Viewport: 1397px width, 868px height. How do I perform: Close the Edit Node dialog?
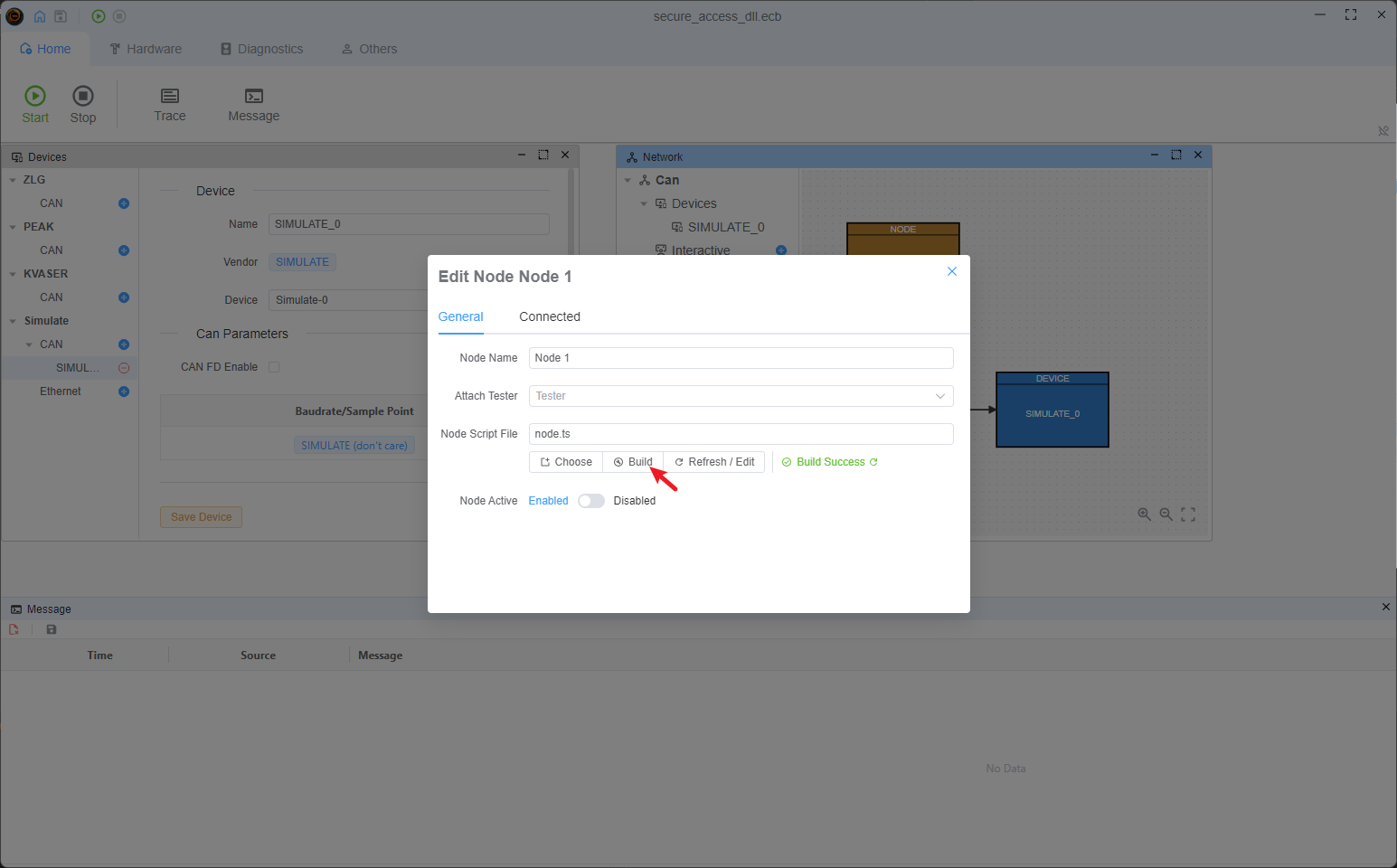(952, 271)
